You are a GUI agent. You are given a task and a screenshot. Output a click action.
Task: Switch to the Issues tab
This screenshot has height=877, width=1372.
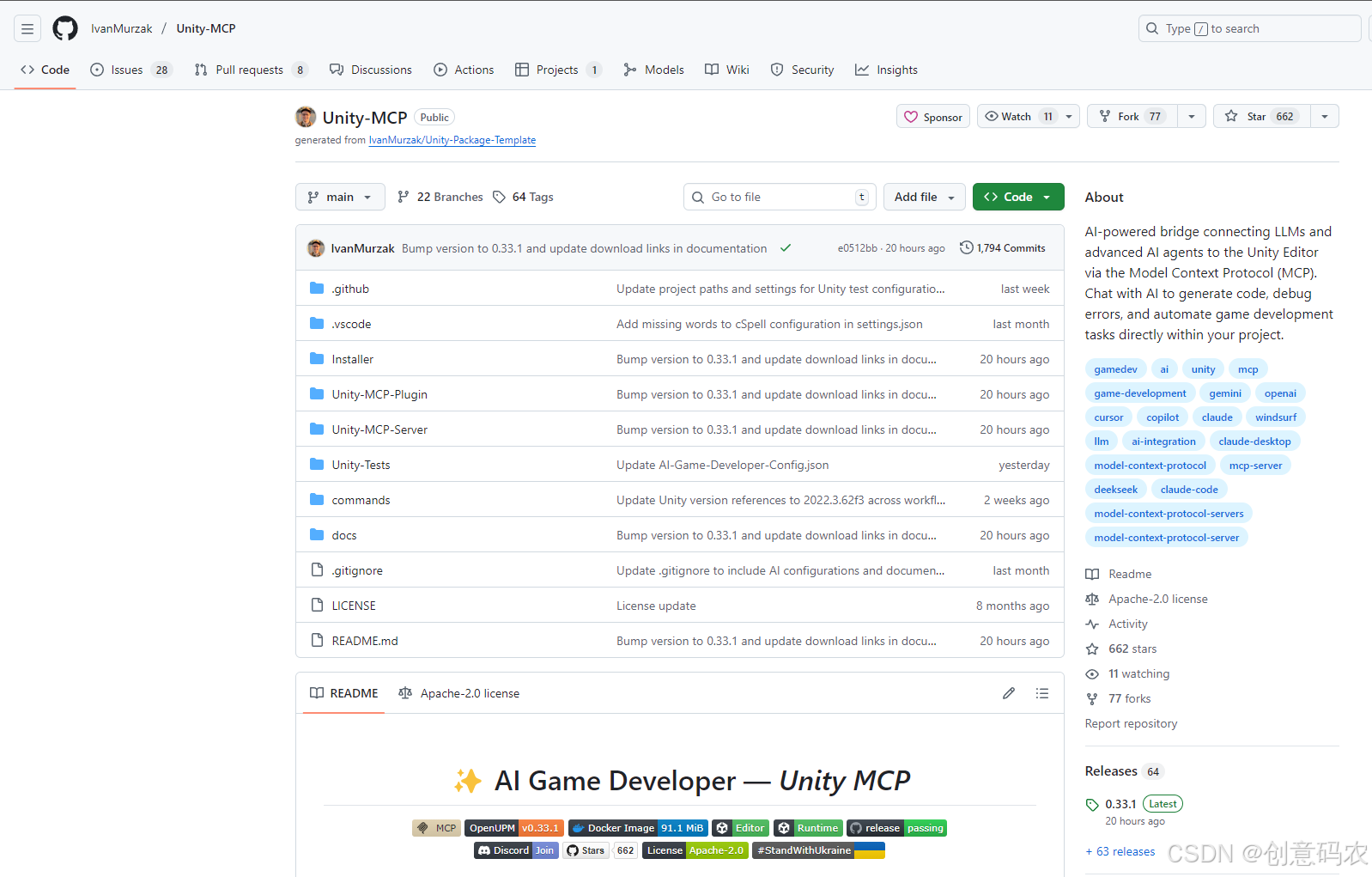131,70
